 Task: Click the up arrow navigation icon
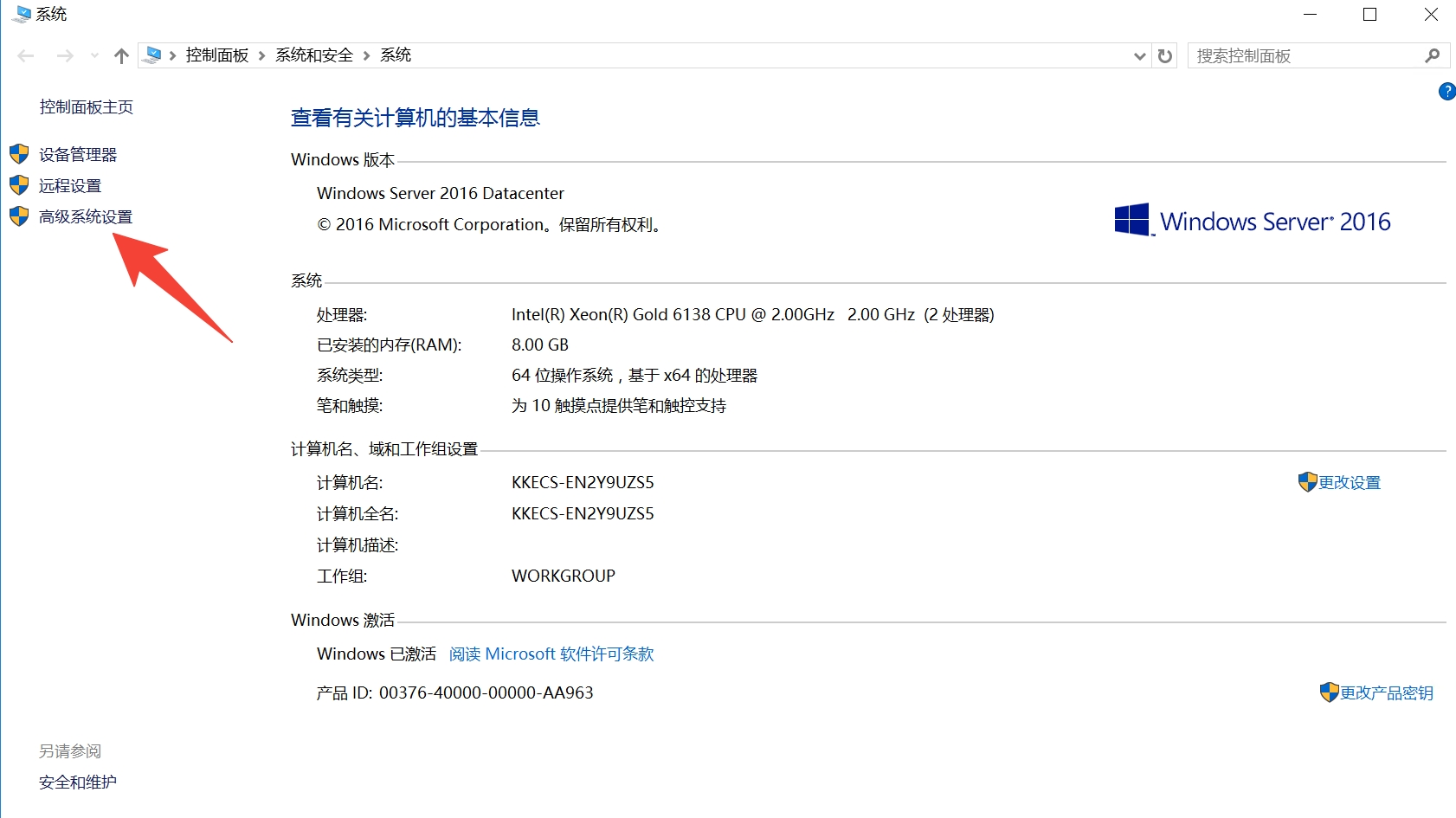[x=121, y=56]
